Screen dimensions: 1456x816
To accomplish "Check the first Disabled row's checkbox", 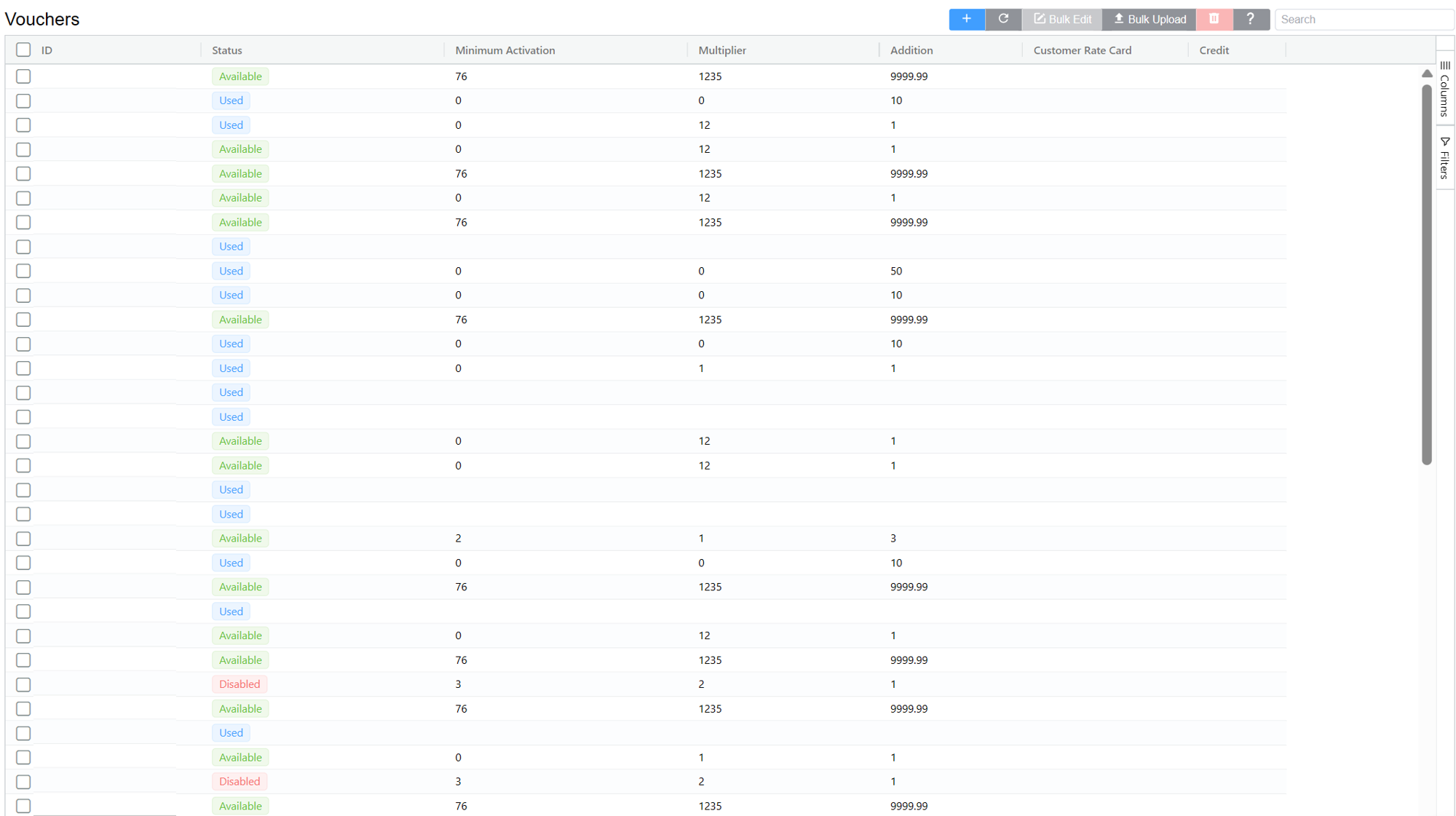I will point(23,684).
